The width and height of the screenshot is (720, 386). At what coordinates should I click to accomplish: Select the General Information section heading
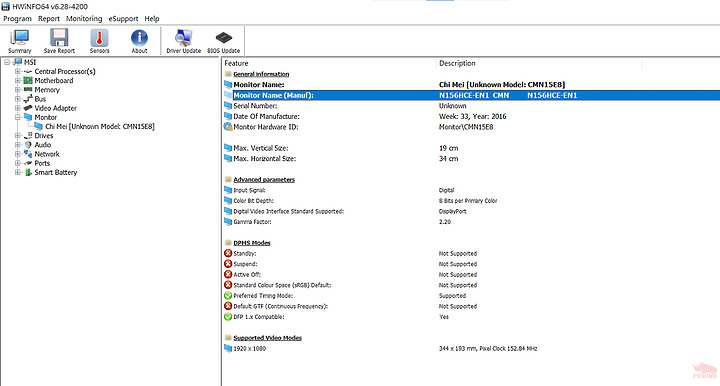(x=261, y=74)
